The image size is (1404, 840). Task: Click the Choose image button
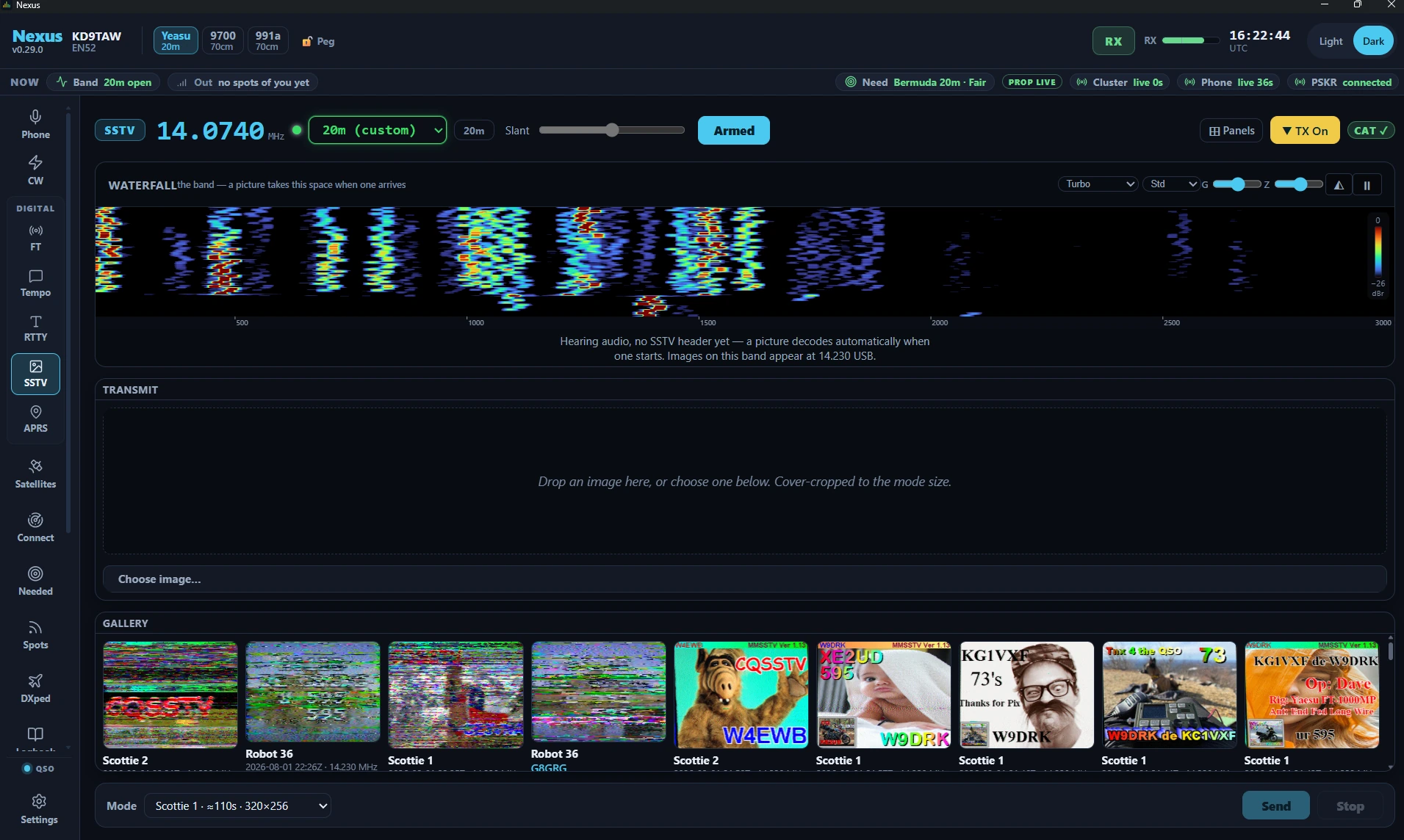[744, 579]
